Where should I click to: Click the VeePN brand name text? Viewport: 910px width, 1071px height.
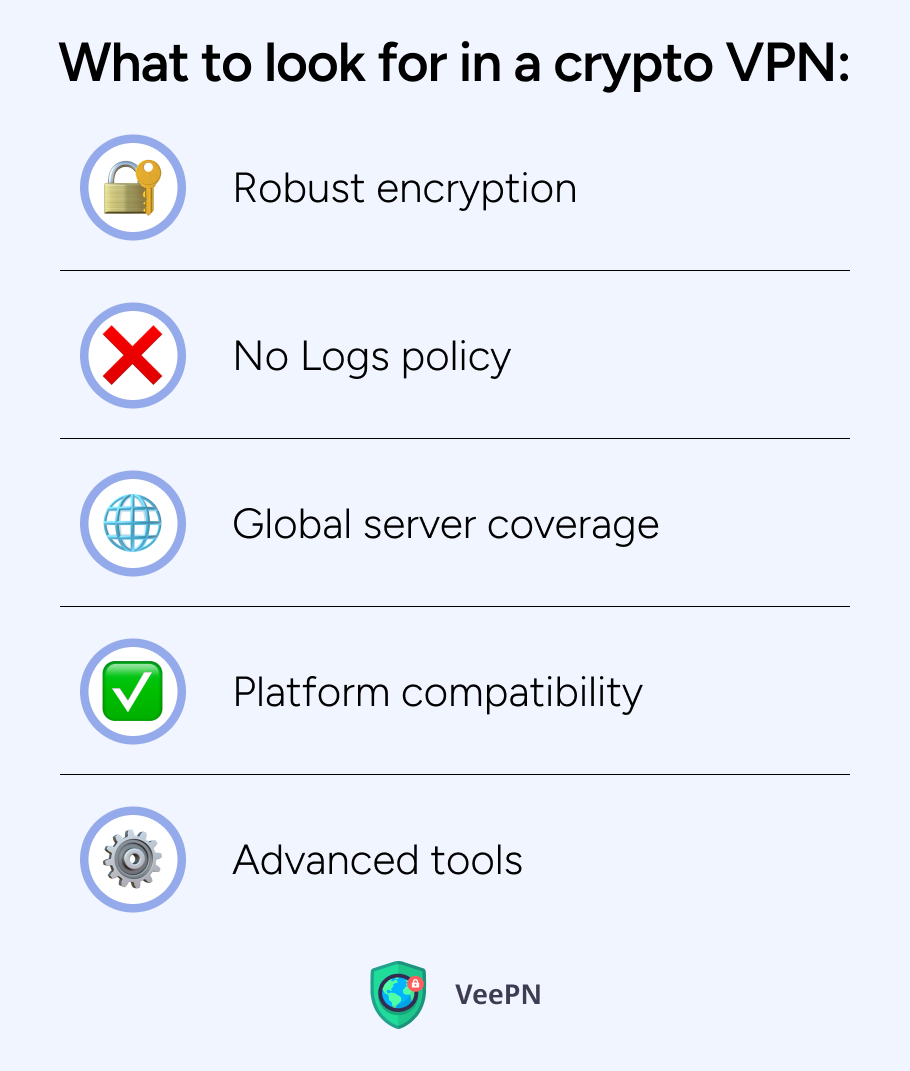click(498, 994)
